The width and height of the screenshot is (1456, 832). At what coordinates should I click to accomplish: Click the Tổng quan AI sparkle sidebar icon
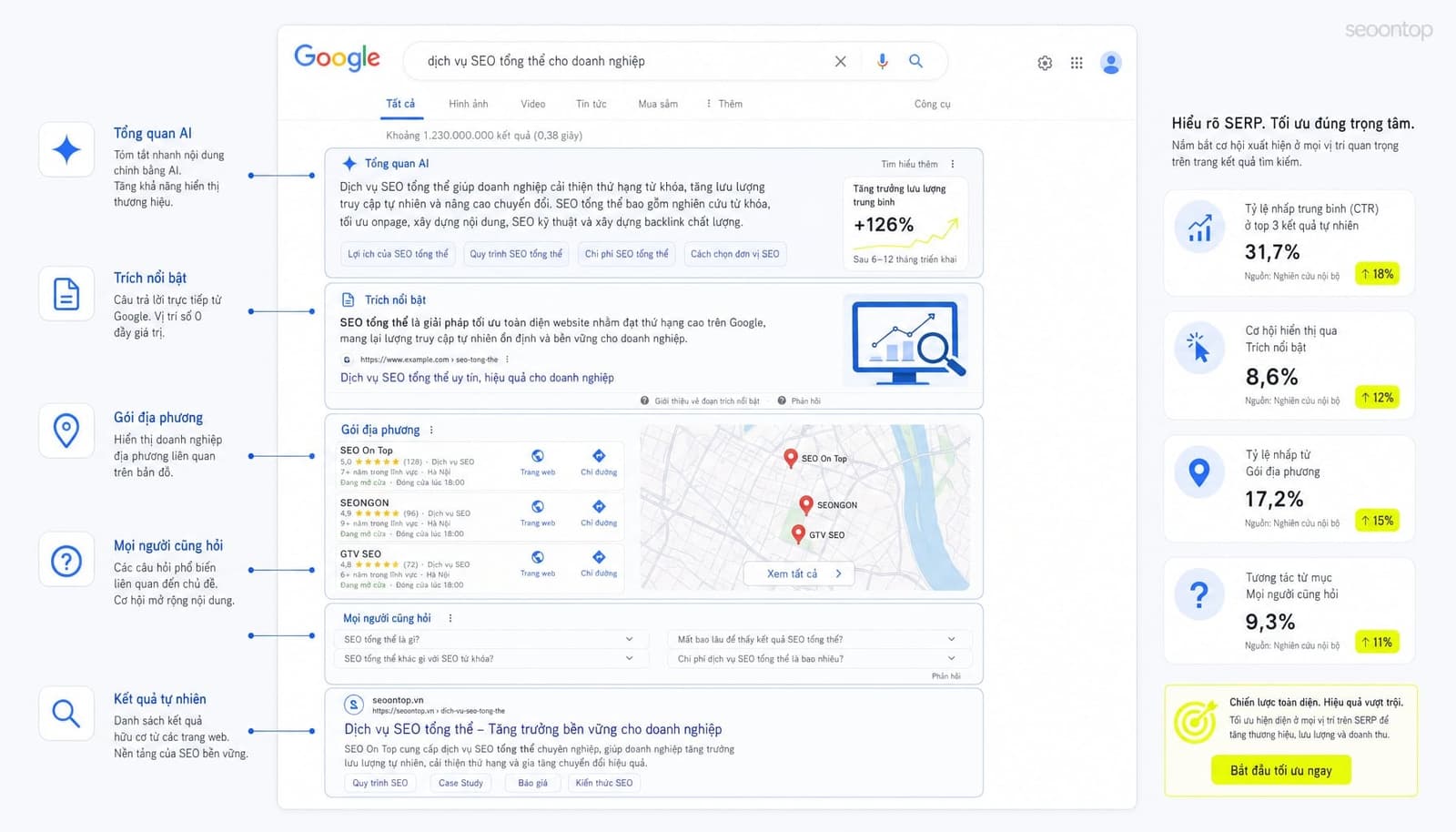[66, 149]
